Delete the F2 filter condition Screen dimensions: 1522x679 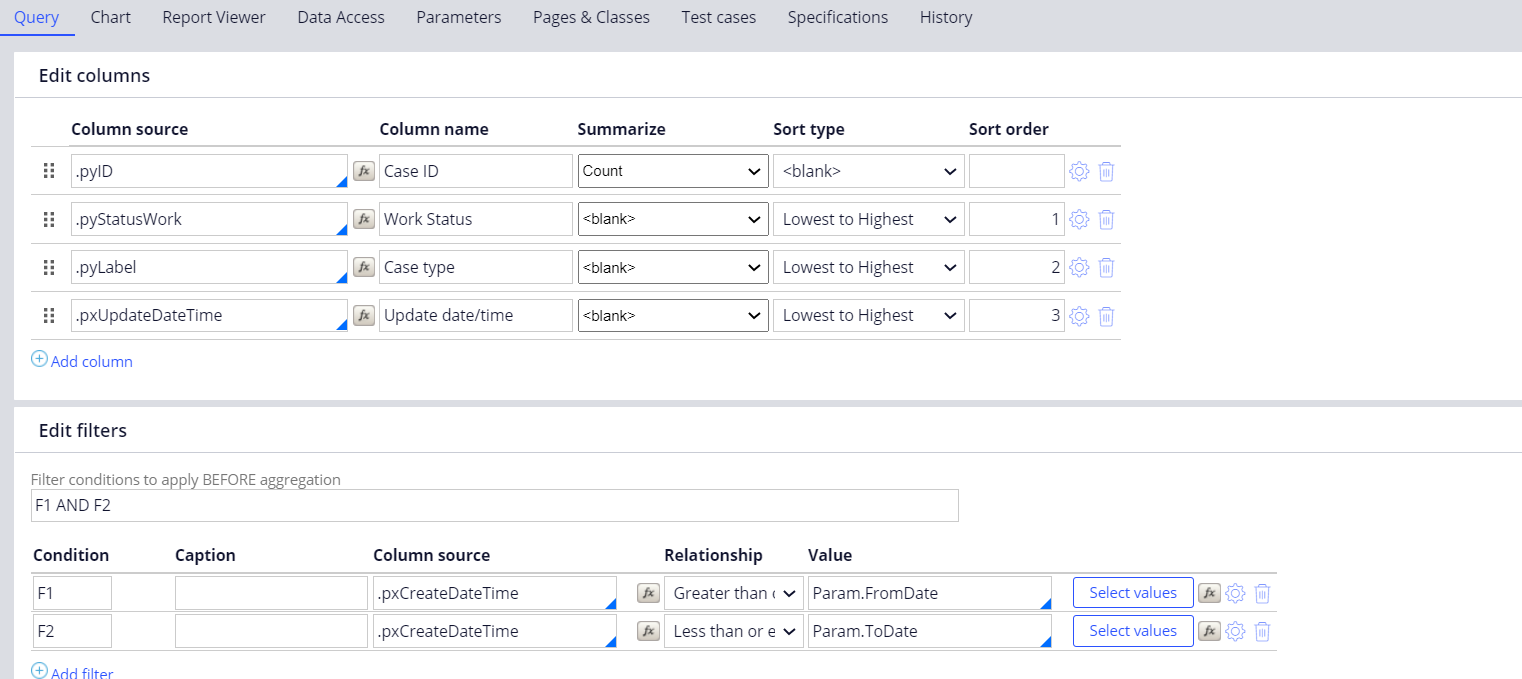click(1262, 631)
